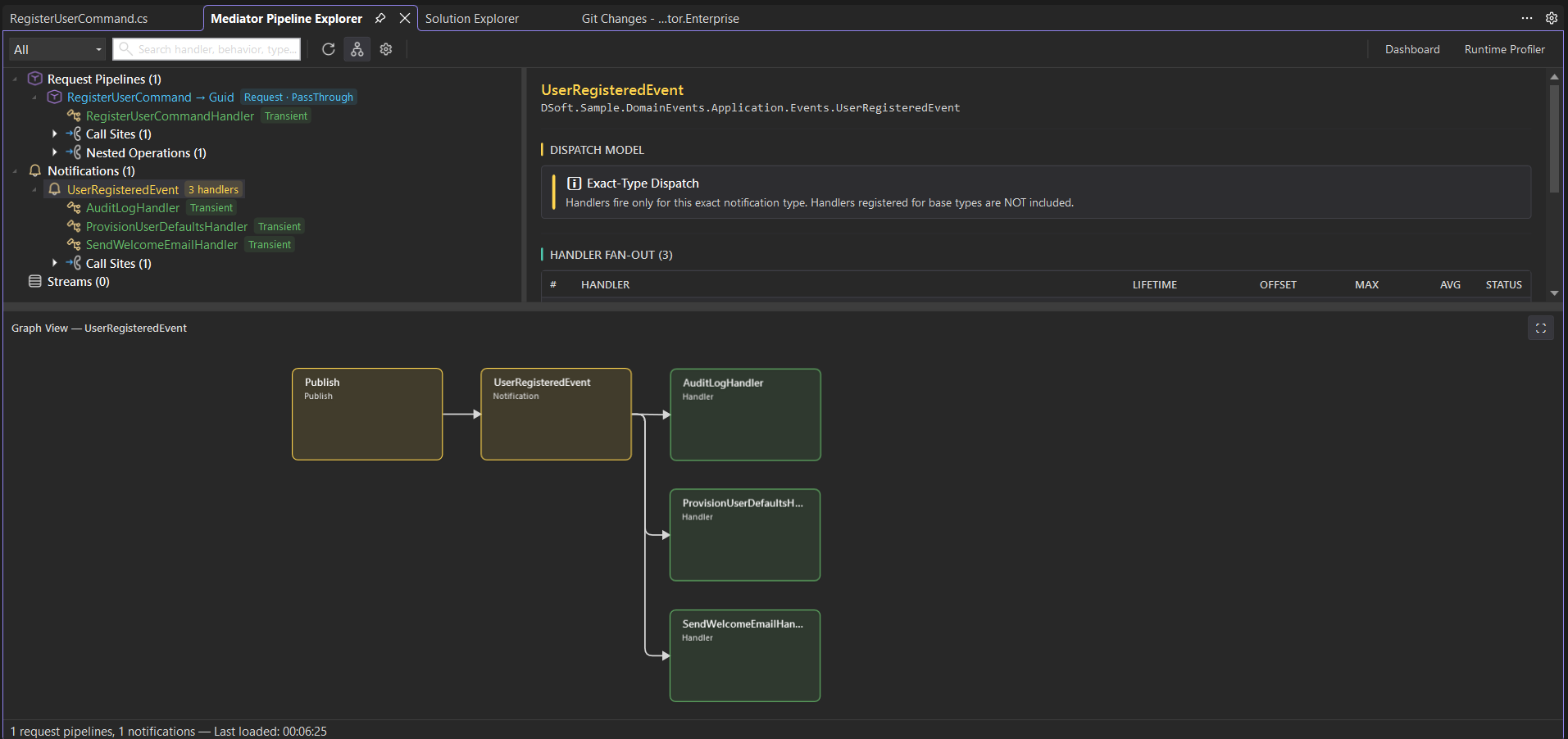
Task: Open the All filter dropdown
Action: point(58,49)
